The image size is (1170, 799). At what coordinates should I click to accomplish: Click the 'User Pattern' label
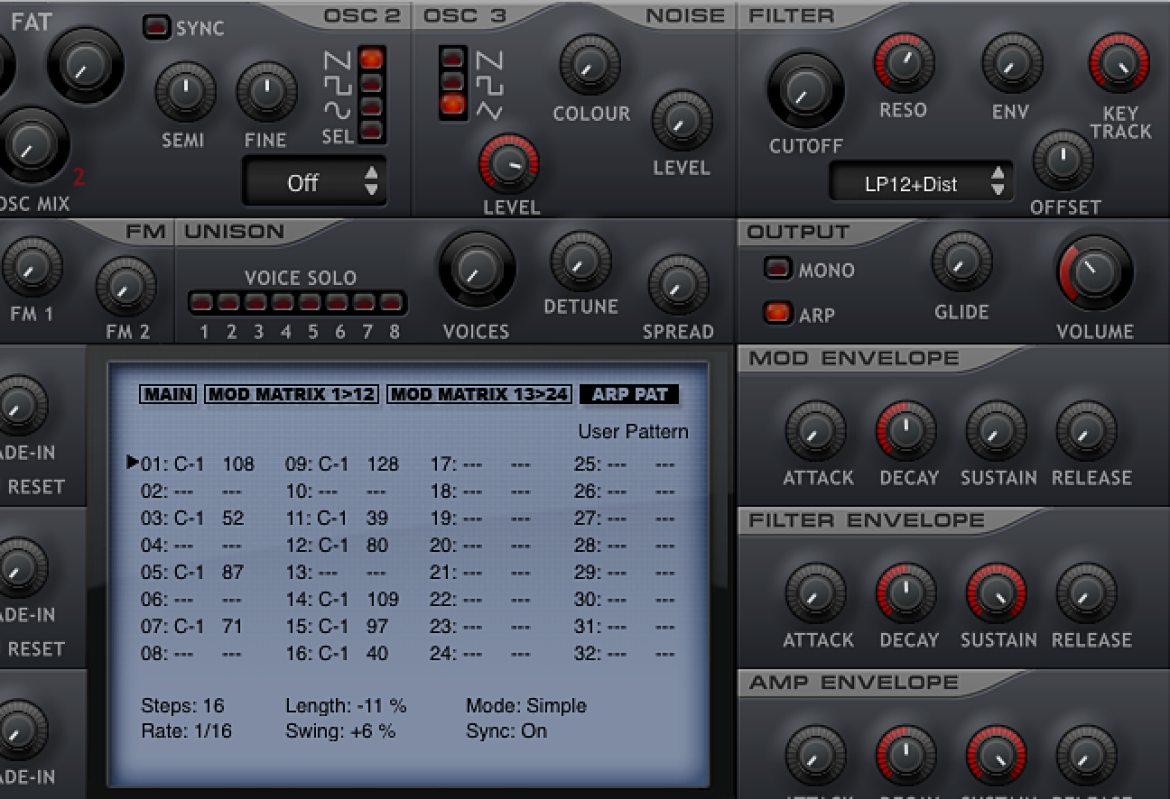tap(634, 431)
